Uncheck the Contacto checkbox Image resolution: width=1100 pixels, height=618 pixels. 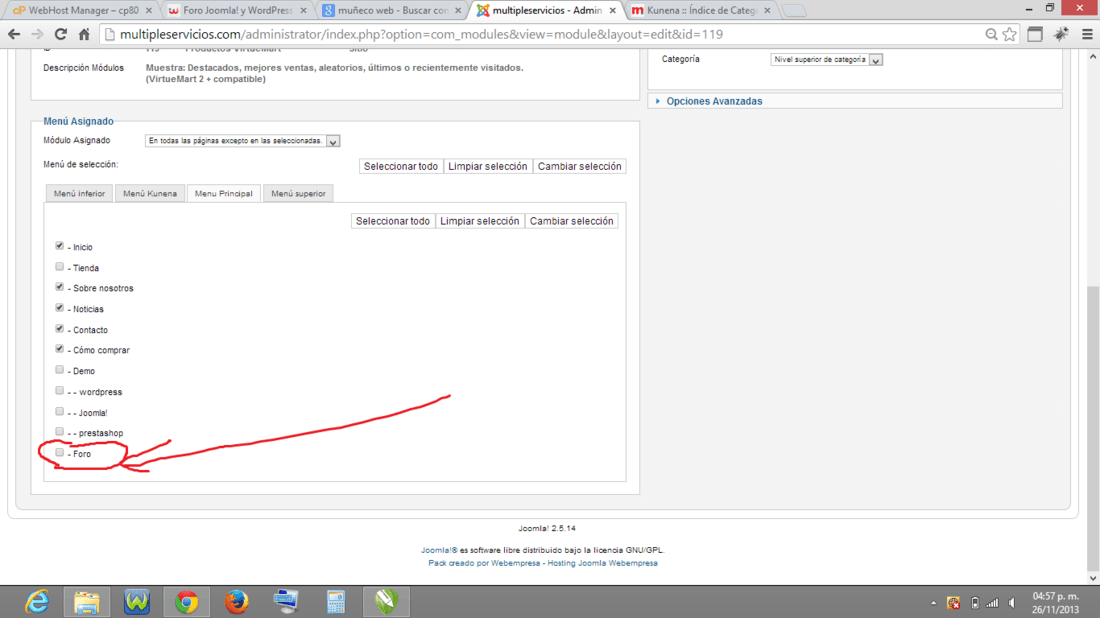click(x=60, y=328)
